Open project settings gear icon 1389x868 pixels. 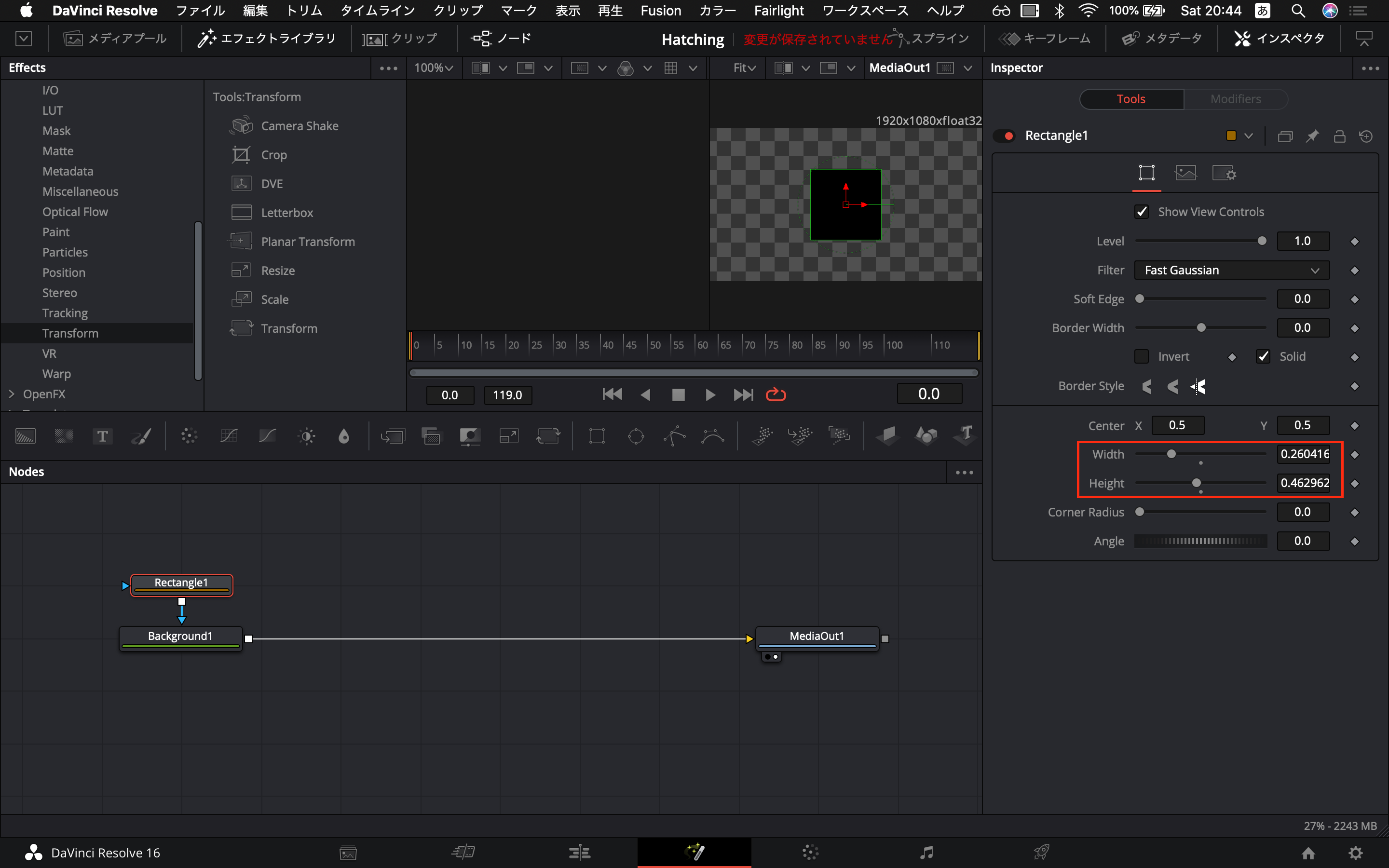click(1355, 853)
